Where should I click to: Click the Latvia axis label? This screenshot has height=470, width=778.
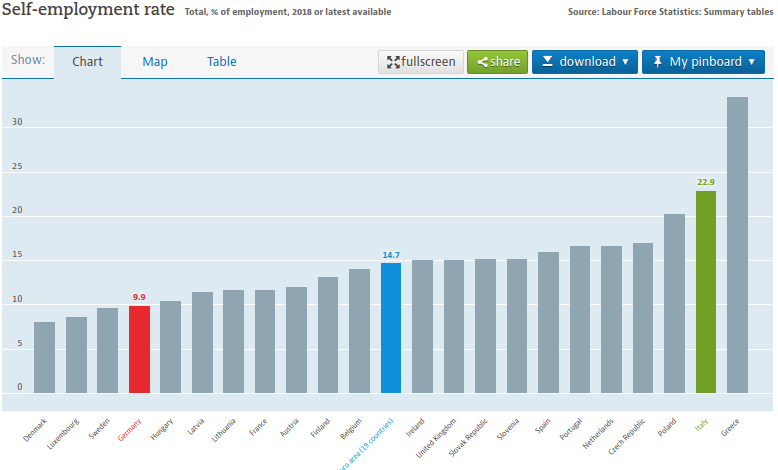tap(195, 427)
